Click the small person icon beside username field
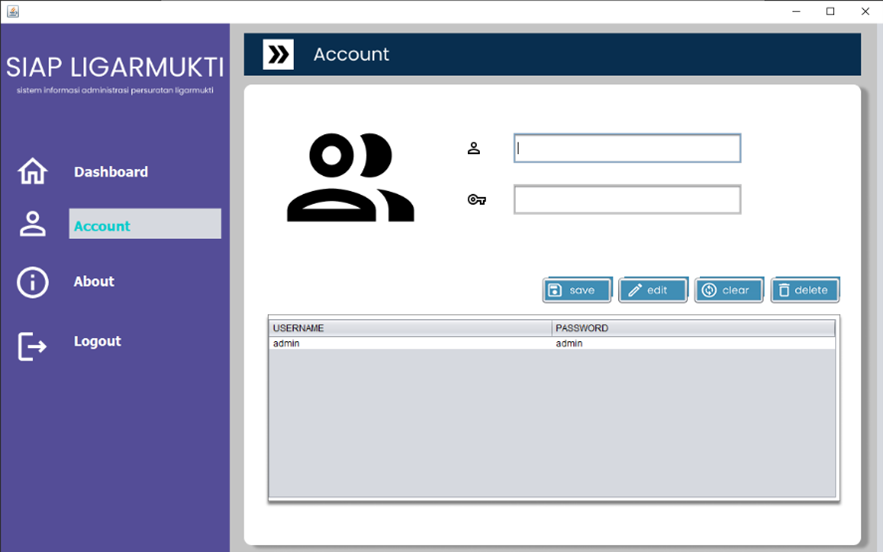 474,148
